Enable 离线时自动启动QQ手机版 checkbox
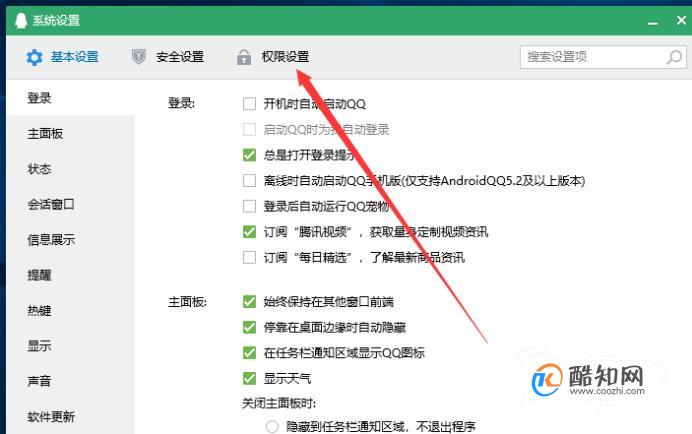The height and width of the screenshot is (434, 692). pos(249,181)
